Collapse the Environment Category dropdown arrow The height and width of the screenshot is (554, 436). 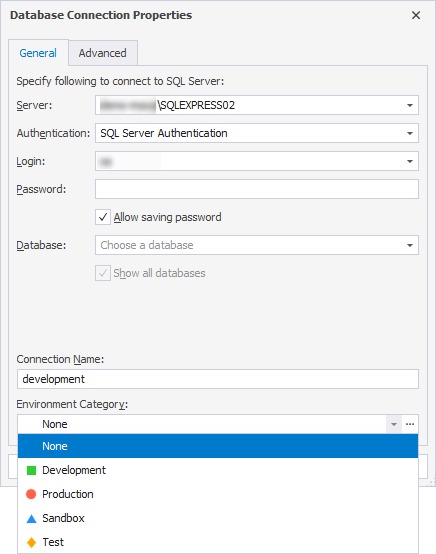coord(394,424)
